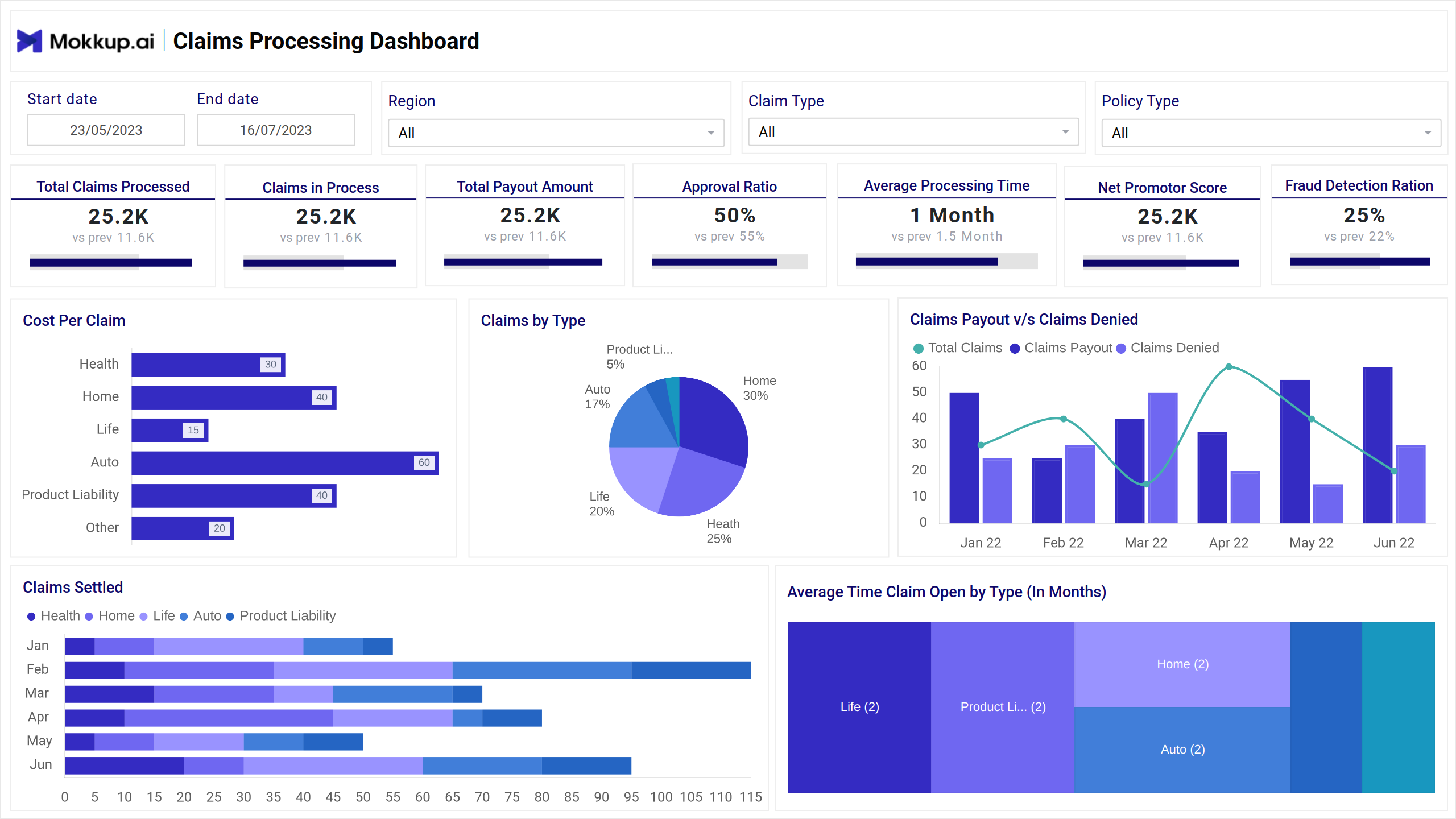Viewport: 1456px width, 819px height.
Task: Click the Mar 22 Claims Denied bar
Action: [1163, 458]
